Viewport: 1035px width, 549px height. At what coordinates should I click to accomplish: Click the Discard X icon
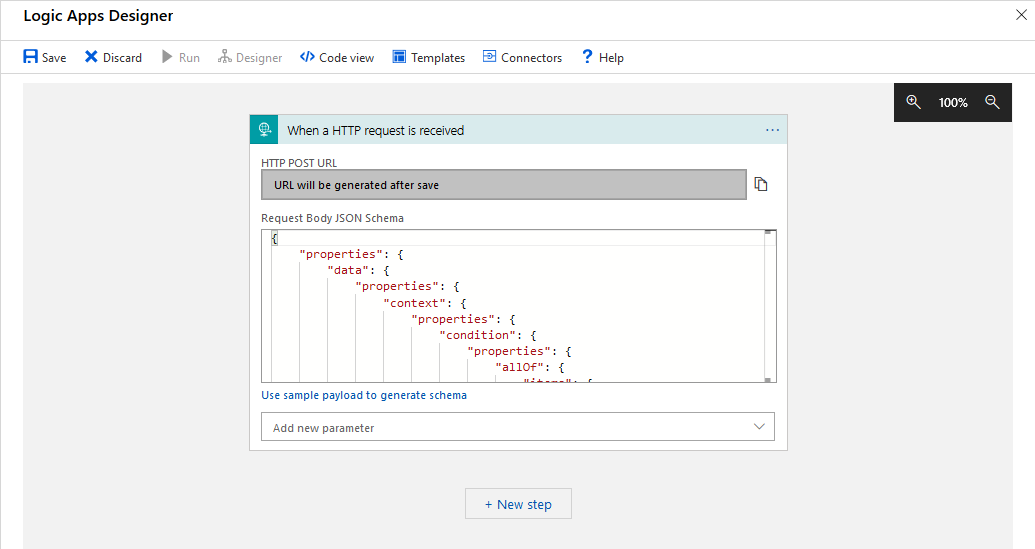91,57
